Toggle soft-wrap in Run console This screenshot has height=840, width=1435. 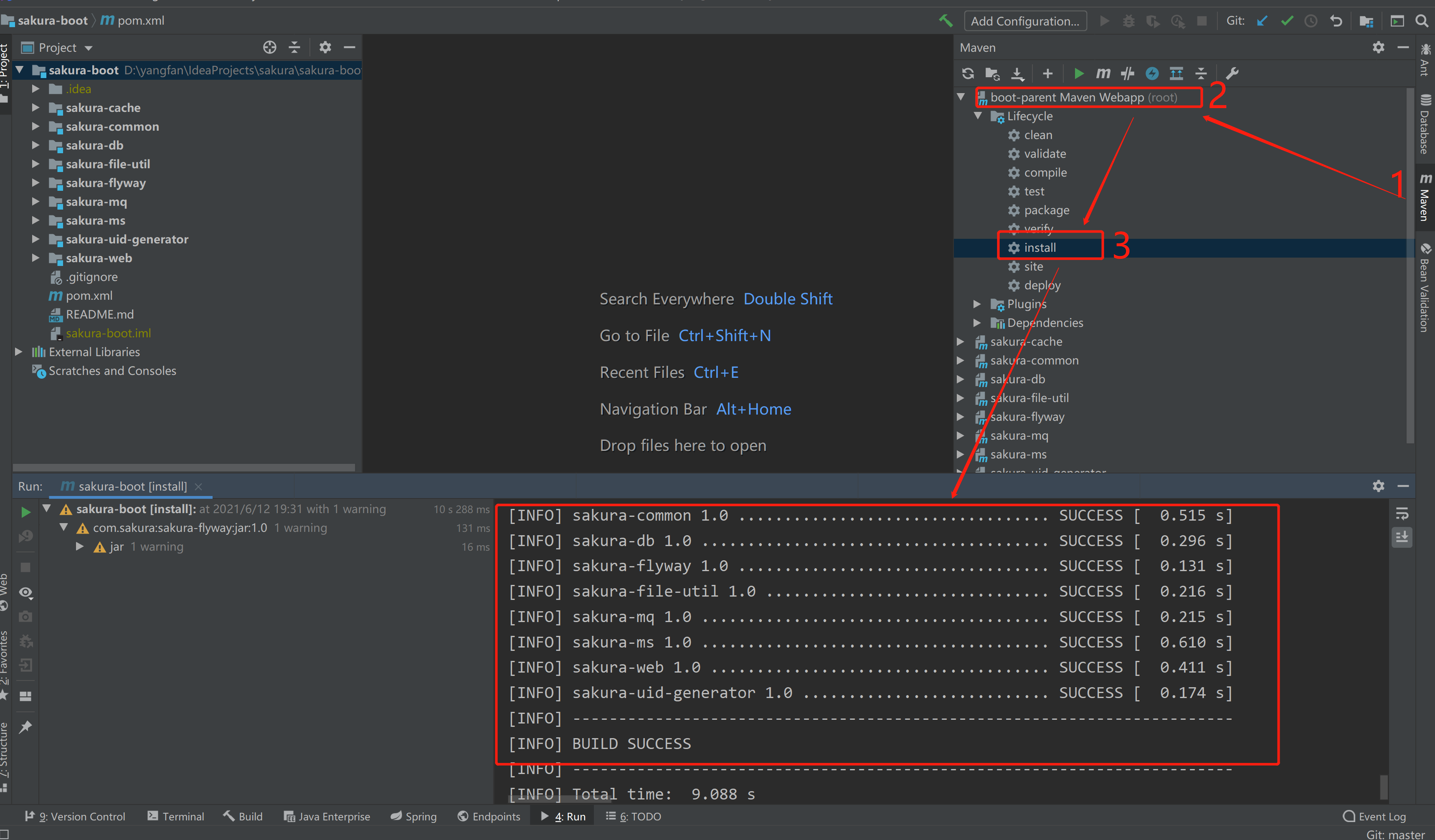[1402, 514]
